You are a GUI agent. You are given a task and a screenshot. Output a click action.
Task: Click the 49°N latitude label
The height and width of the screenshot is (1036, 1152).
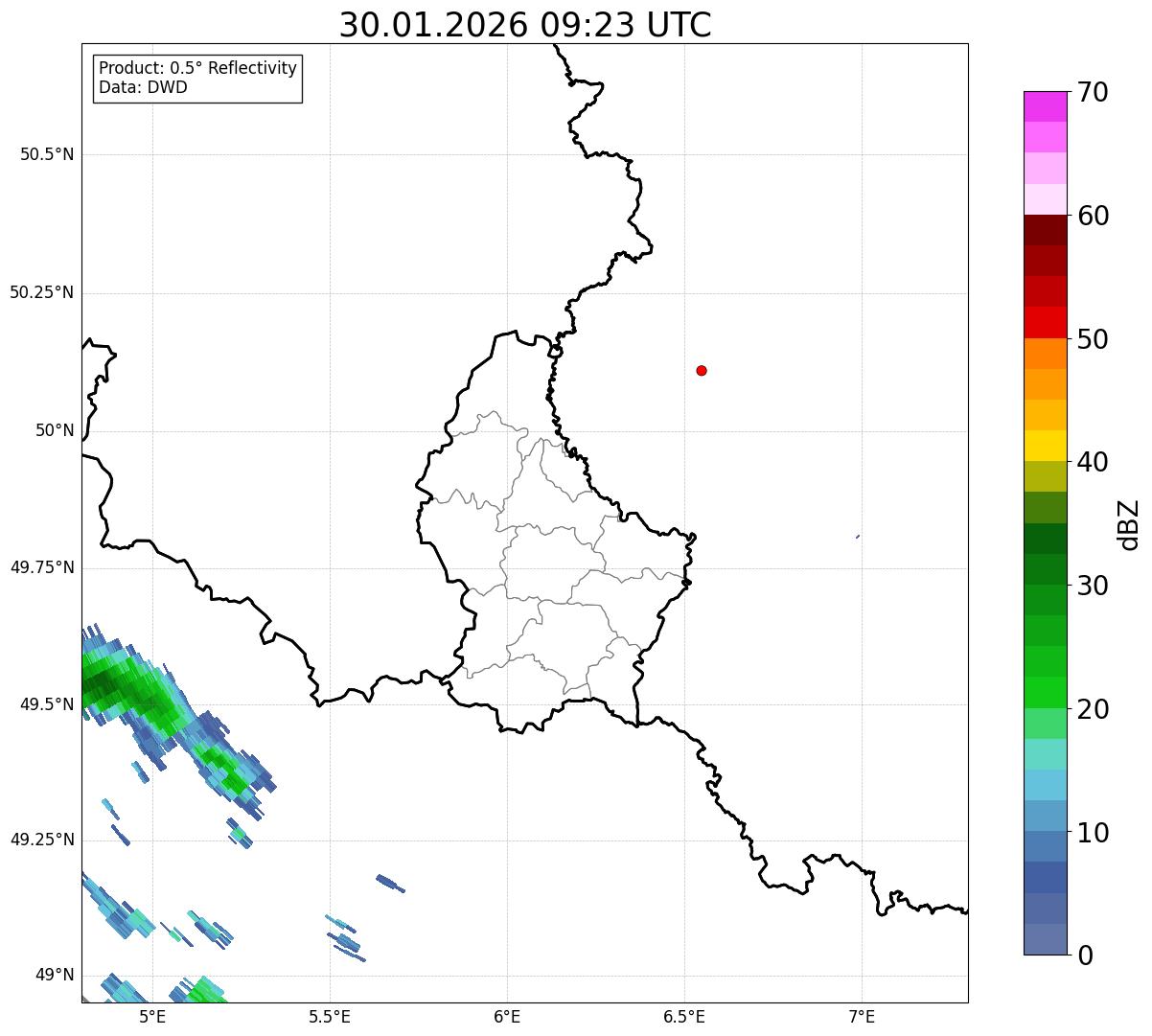click(x=55, y=975)
